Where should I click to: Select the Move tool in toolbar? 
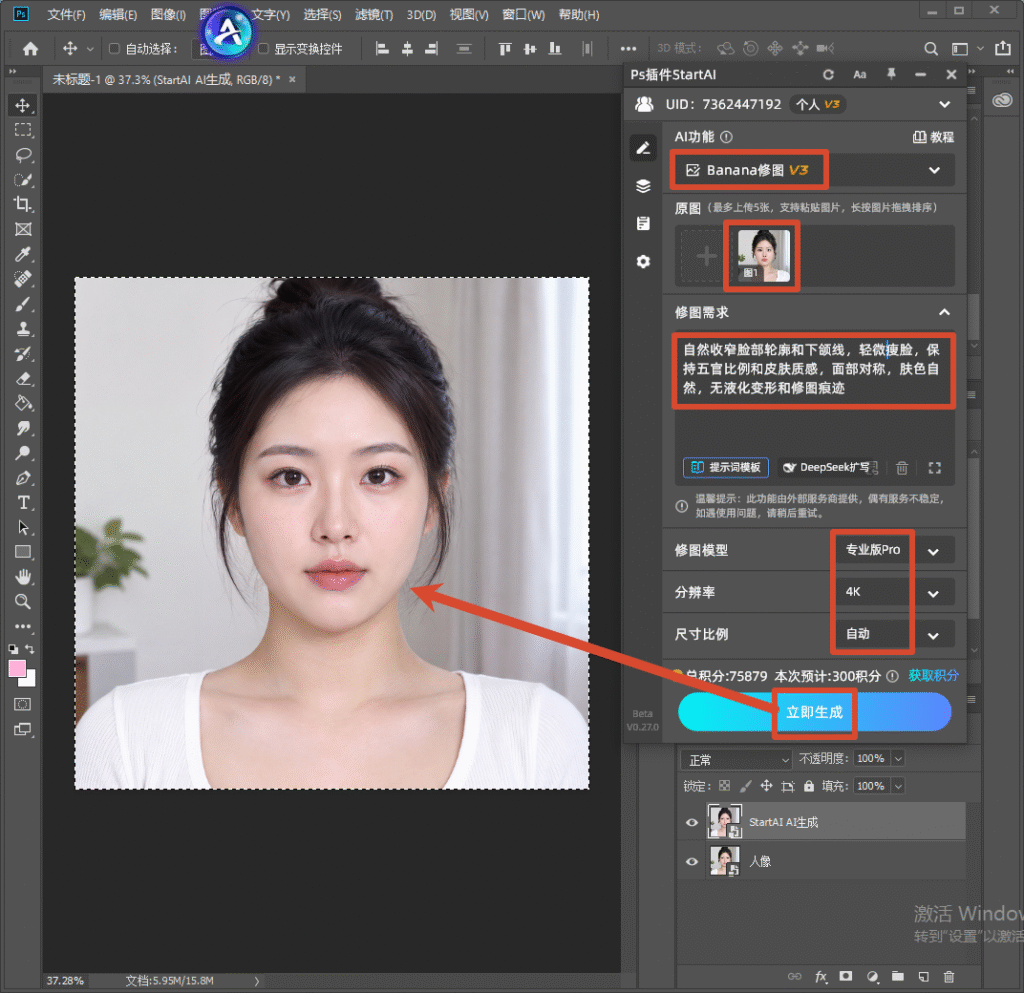(x=23, y=106)
